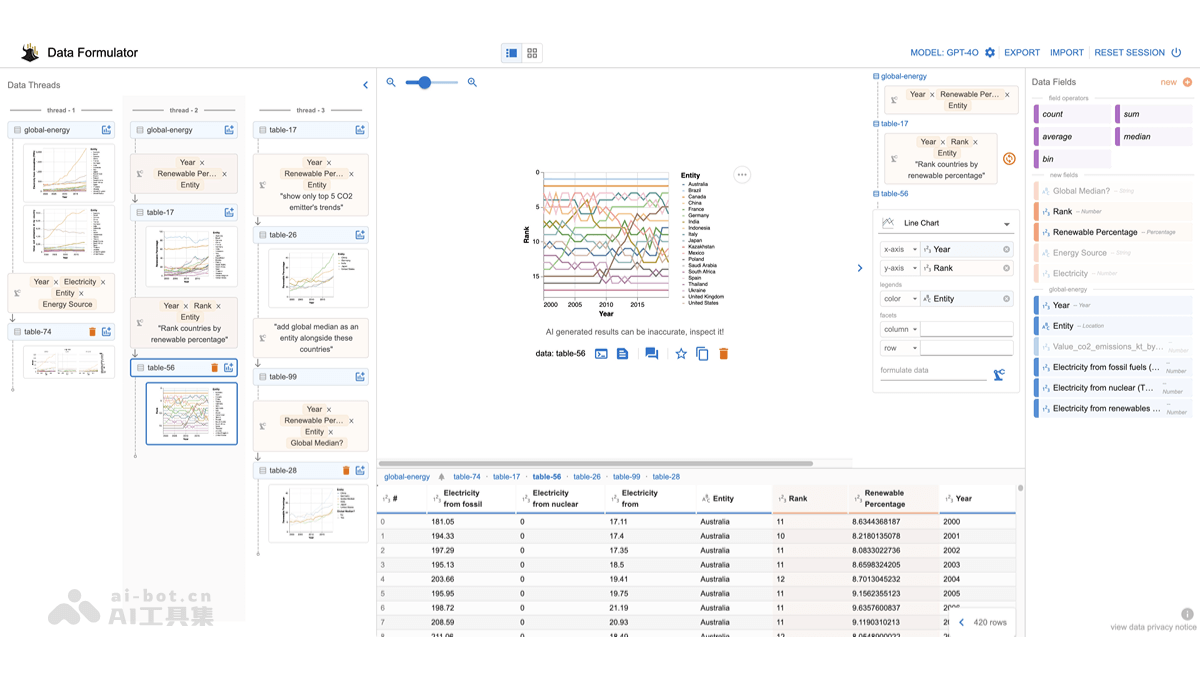Click RESET SESSION in the top right
The width and height of the screenshot is (1200, 675).
click(x=1128, y=53)
